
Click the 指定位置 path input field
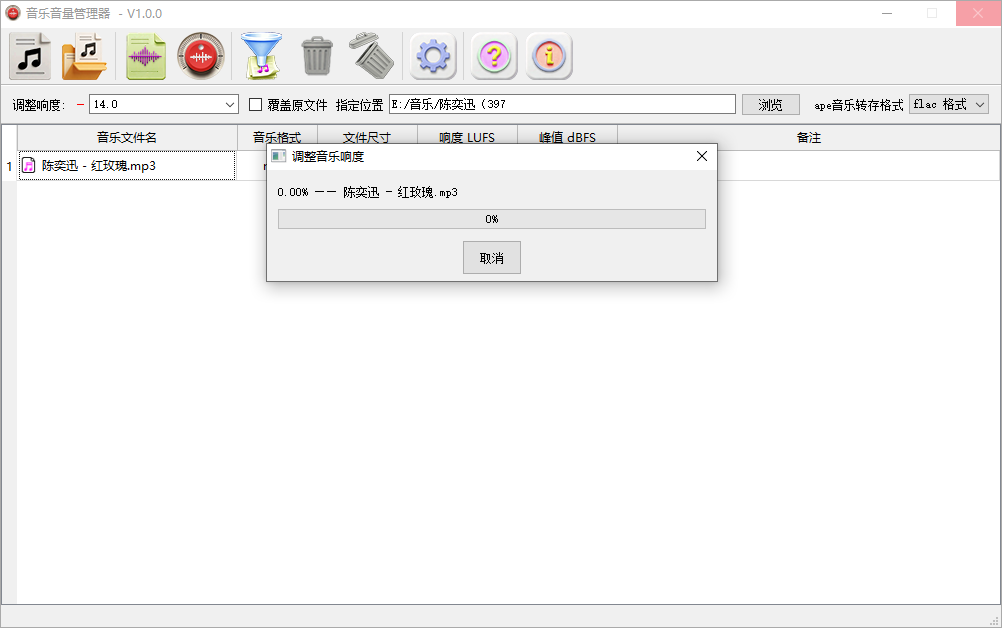tap(562, 104)
